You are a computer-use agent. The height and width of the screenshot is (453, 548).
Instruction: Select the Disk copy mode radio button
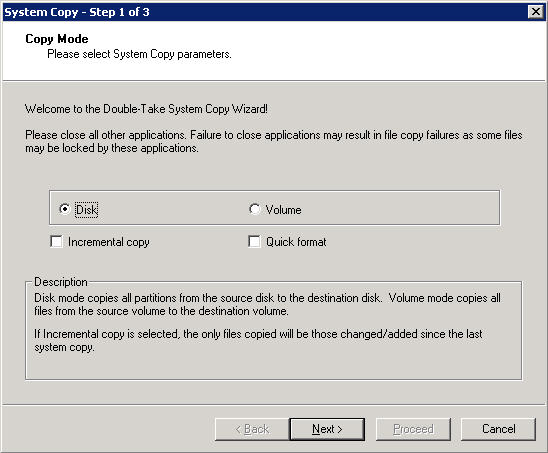[65, 209]
